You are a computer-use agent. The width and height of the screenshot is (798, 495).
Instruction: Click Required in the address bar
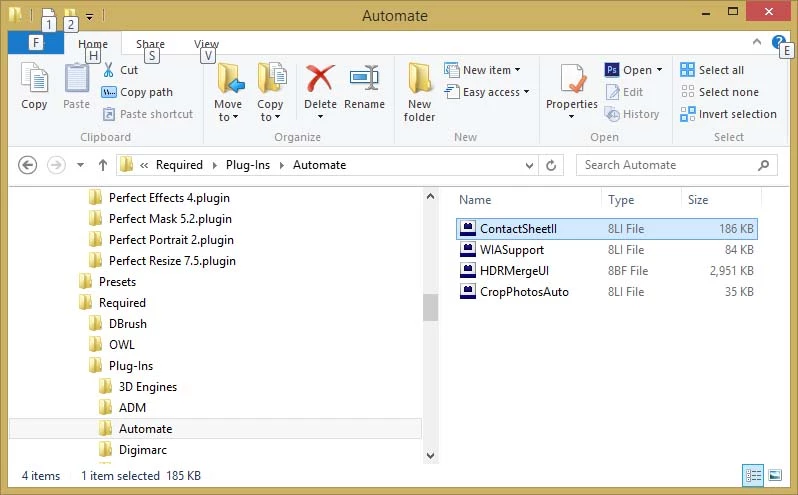coord(179,165)
